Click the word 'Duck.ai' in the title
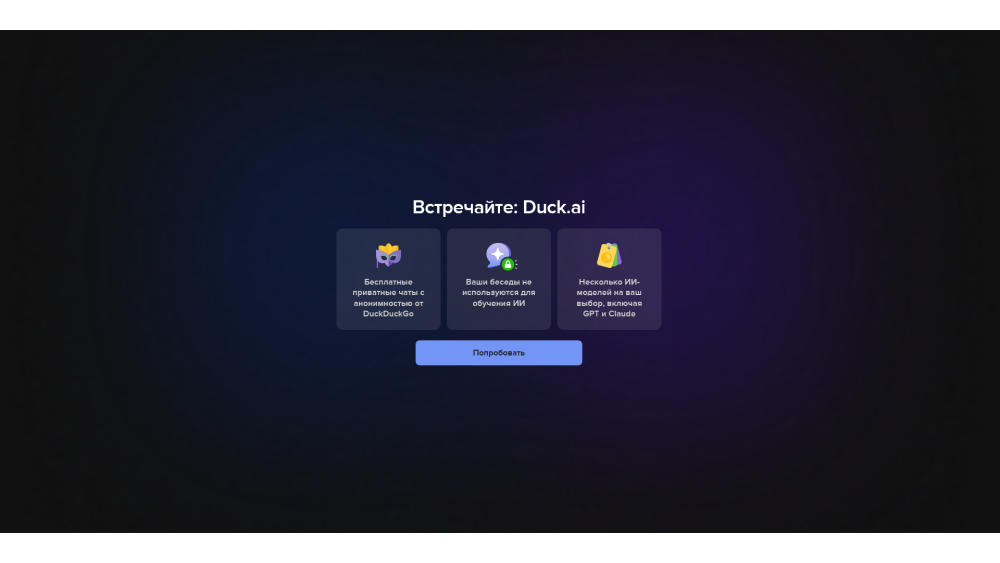This screenshot has height=563, width=1000. 554,207
